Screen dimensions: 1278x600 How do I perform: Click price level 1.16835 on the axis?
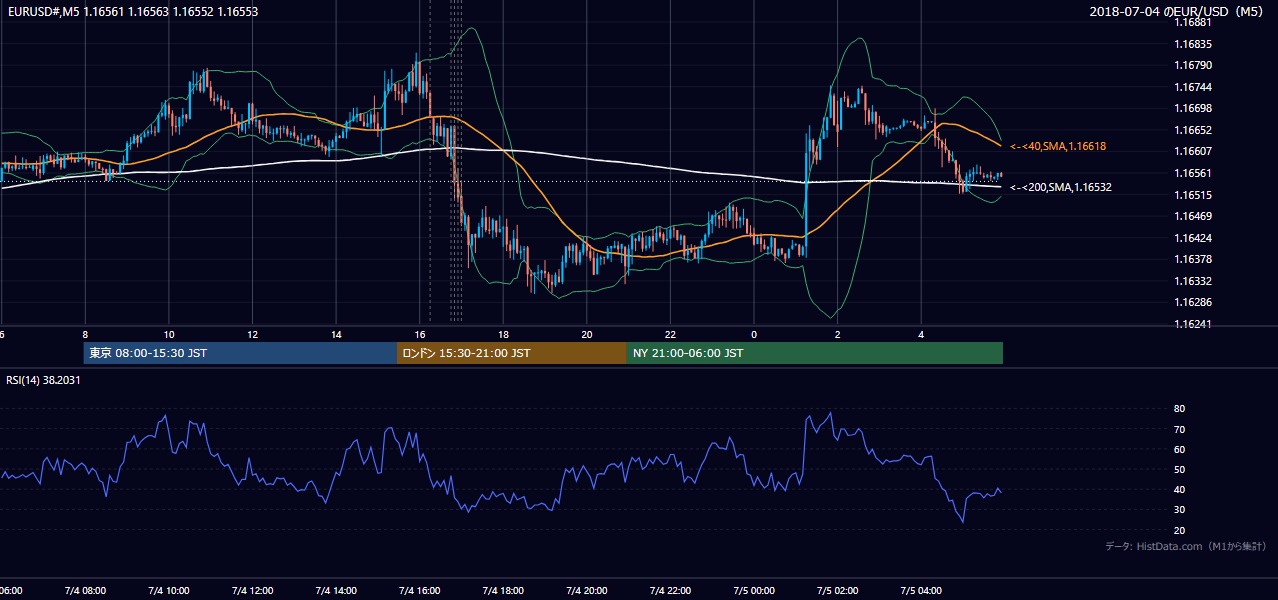pyautogui.click(x=1192, y=44)
